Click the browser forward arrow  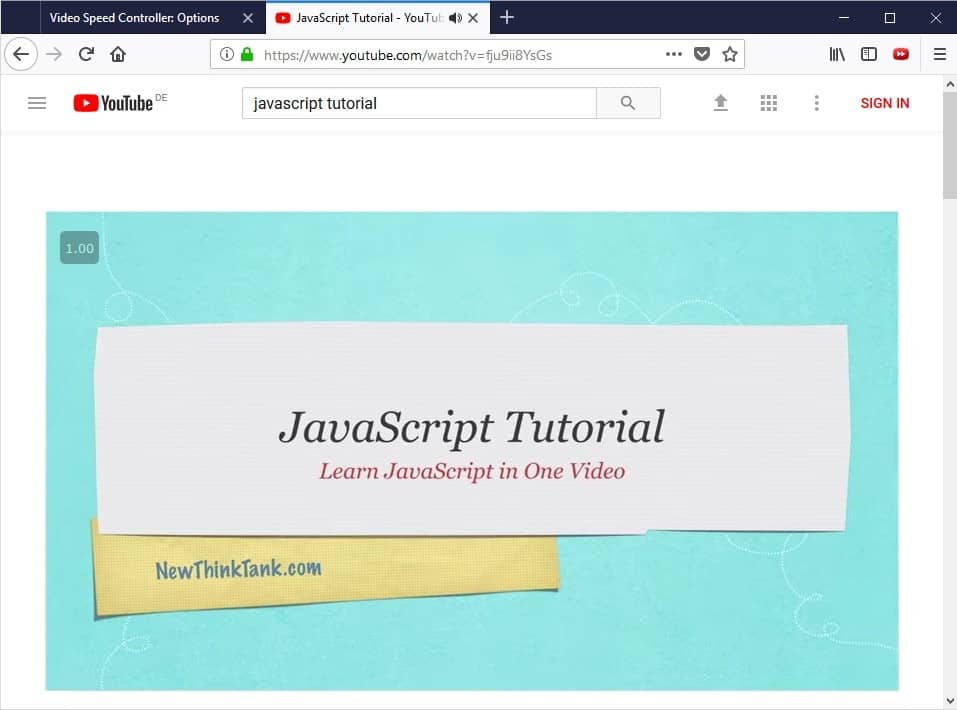click(x=54, y=54)
